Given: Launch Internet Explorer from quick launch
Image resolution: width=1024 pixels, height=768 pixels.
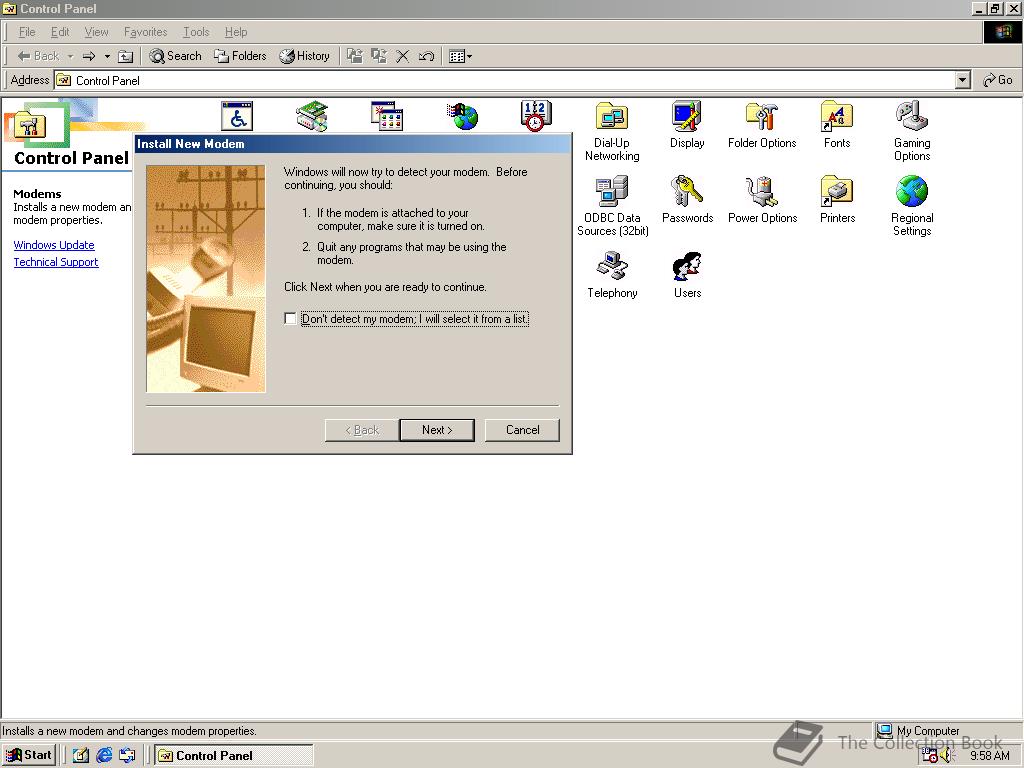Looking at the screenshot, I should [x=104, y=755].
